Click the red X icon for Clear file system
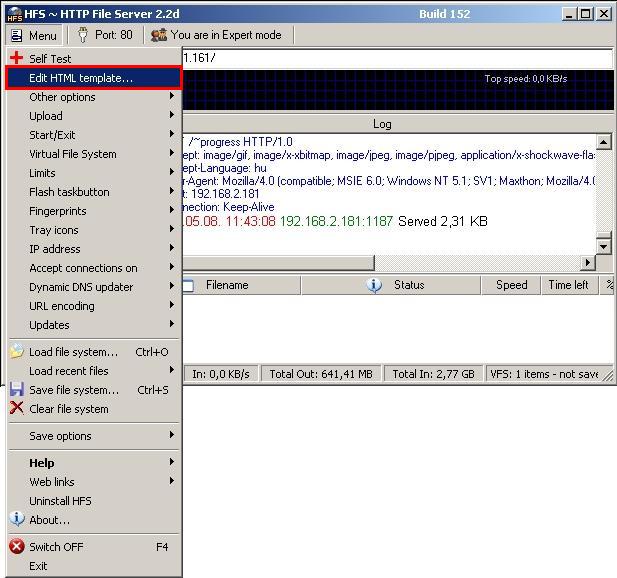The image size is (617, 578). point(17,408)
